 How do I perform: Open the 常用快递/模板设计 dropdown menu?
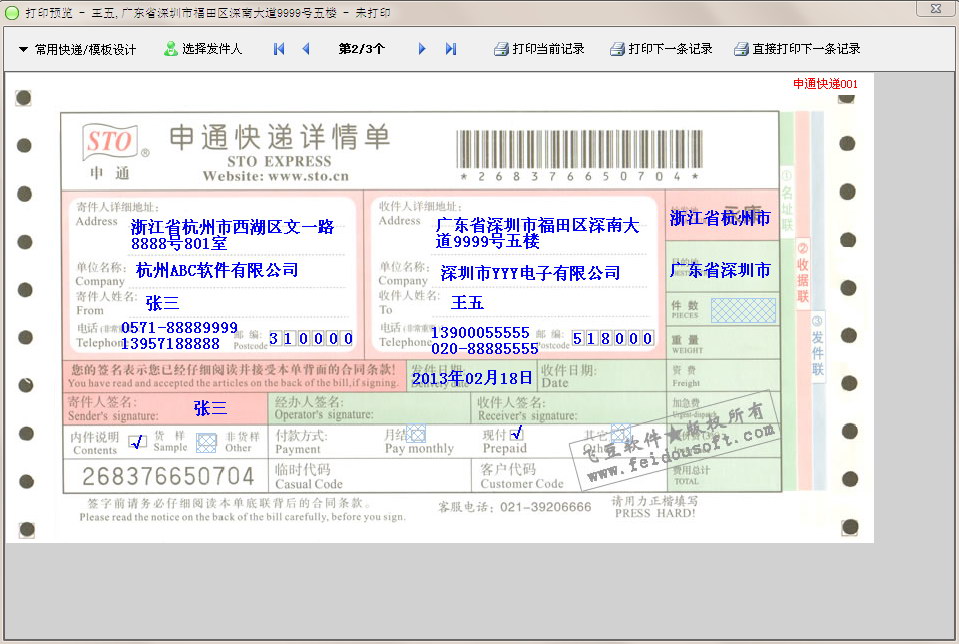pyautogui.click(x=77, y=49)
